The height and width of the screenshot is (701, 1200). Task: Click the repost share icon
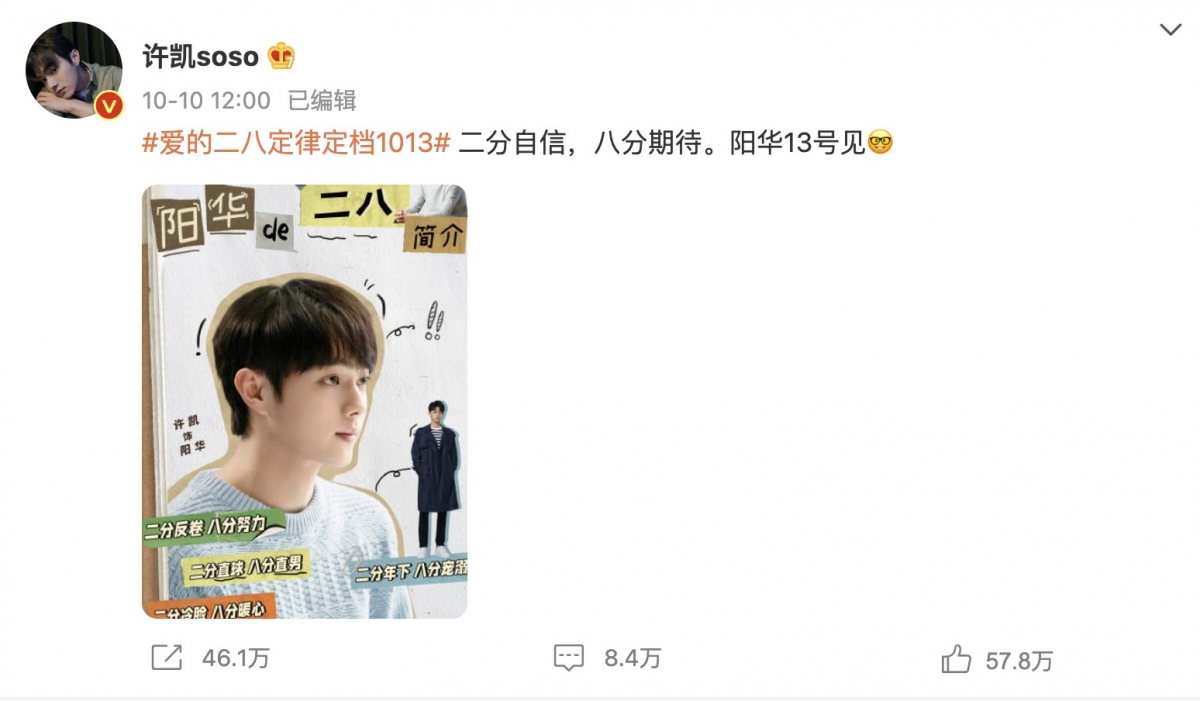[166, 657]
